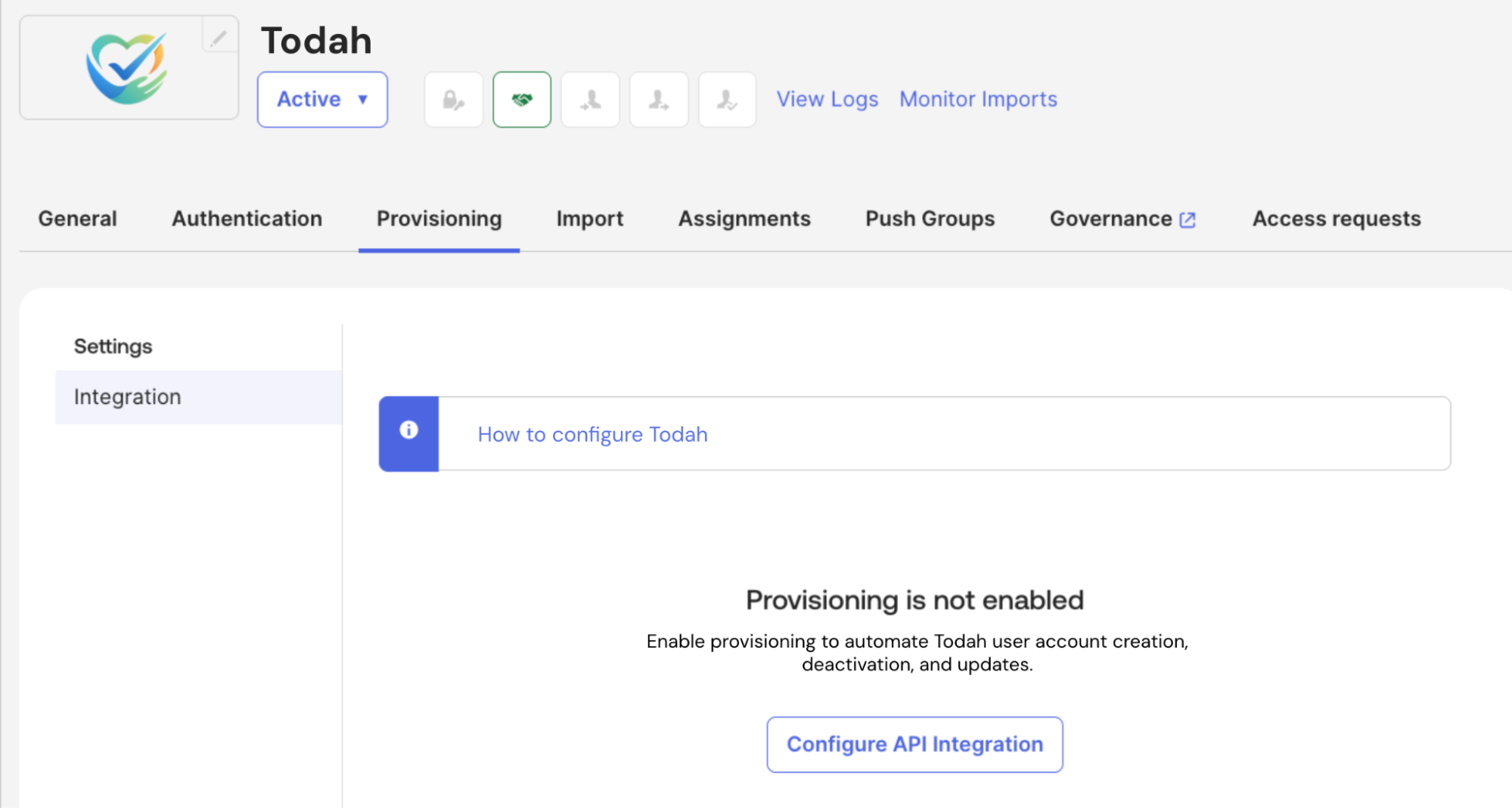This screenshot has height=808, width=1512.
Task: Select the Import tab
Action: (x=589, y=218)
